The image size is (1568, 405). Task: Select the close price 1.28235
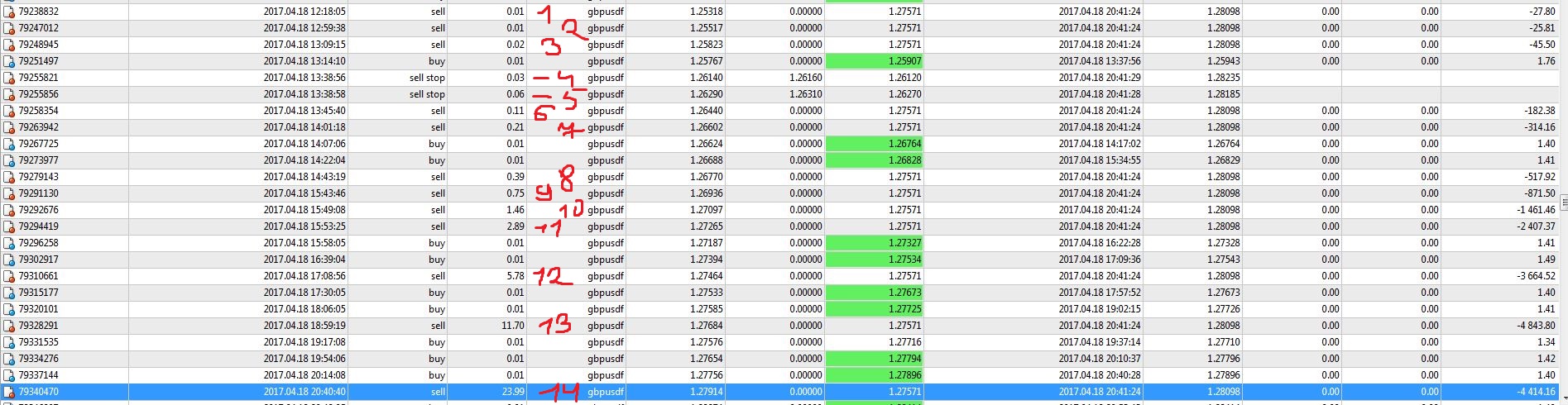tap(1223, 78)
